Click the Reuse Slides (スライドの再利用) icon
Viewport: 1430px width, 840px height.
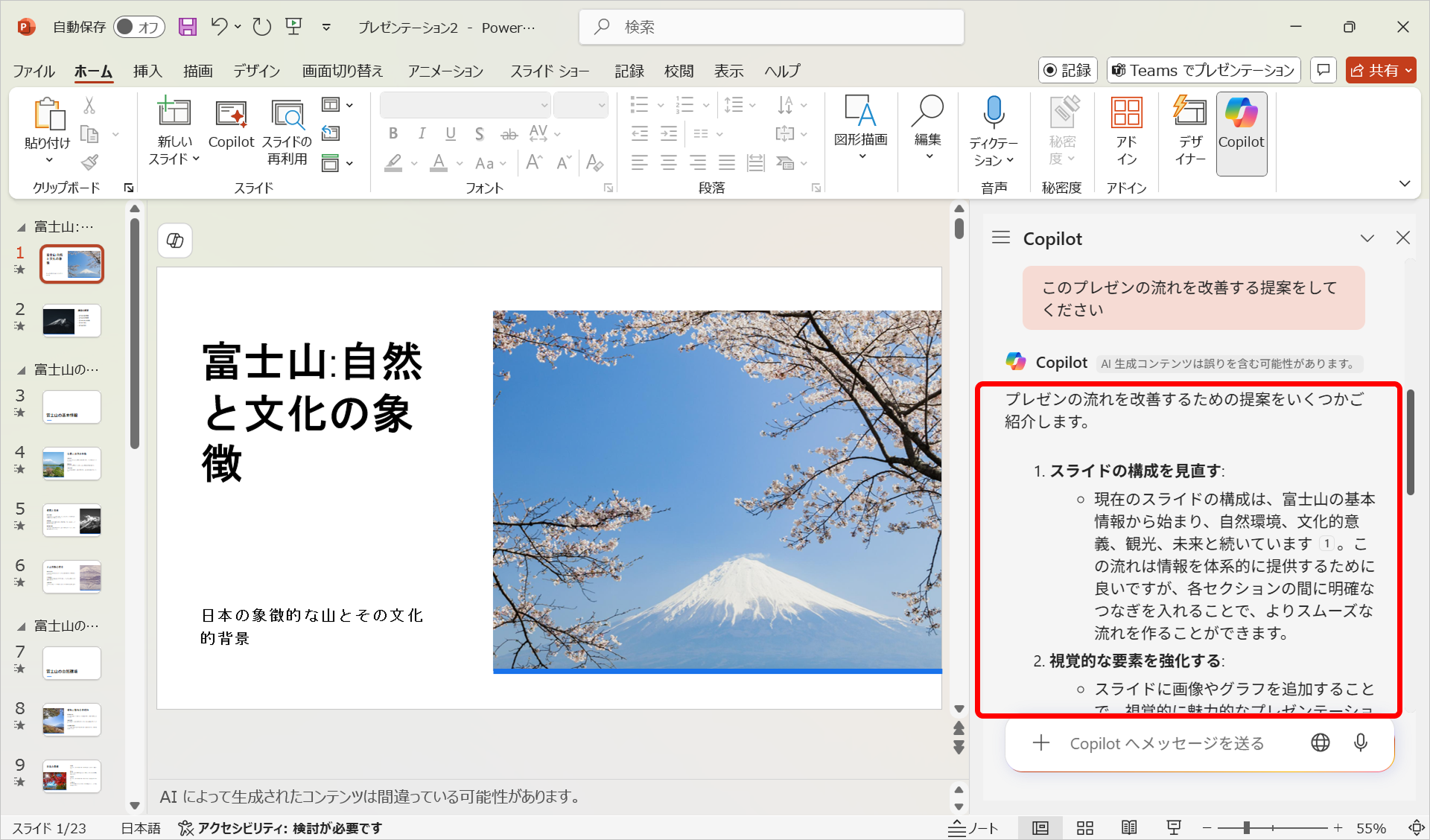[287, 114]
